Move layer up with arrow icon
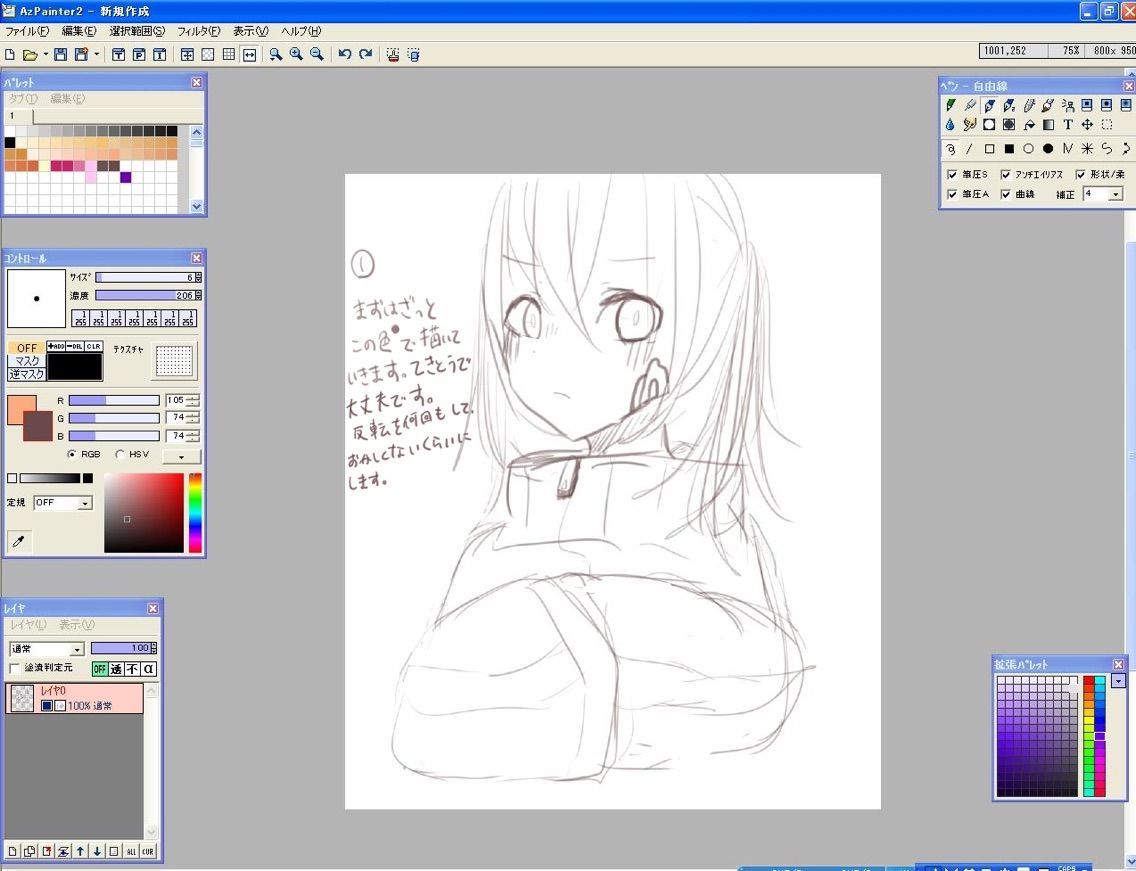The width and height of the screenshot is (1136, 871). [x=80, y=851]
